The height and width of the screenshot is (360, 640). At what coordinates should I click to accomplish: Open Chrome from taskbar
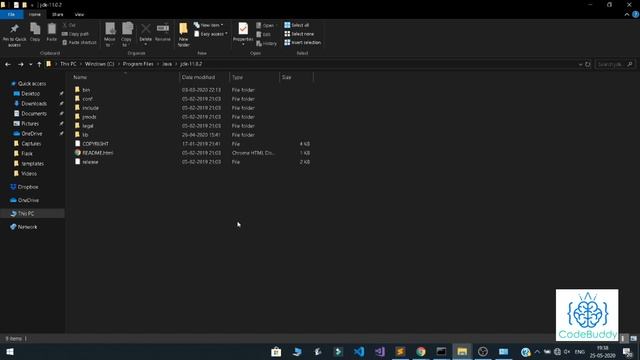click(x=421, y=351)
